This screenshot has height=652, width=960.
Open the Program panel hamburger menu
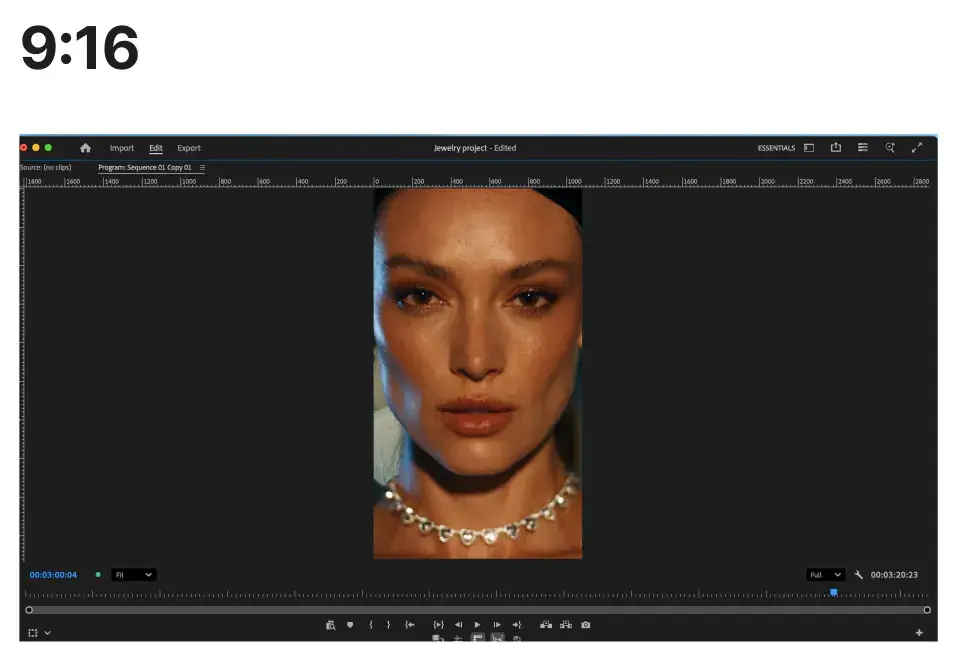coord(202,167)
